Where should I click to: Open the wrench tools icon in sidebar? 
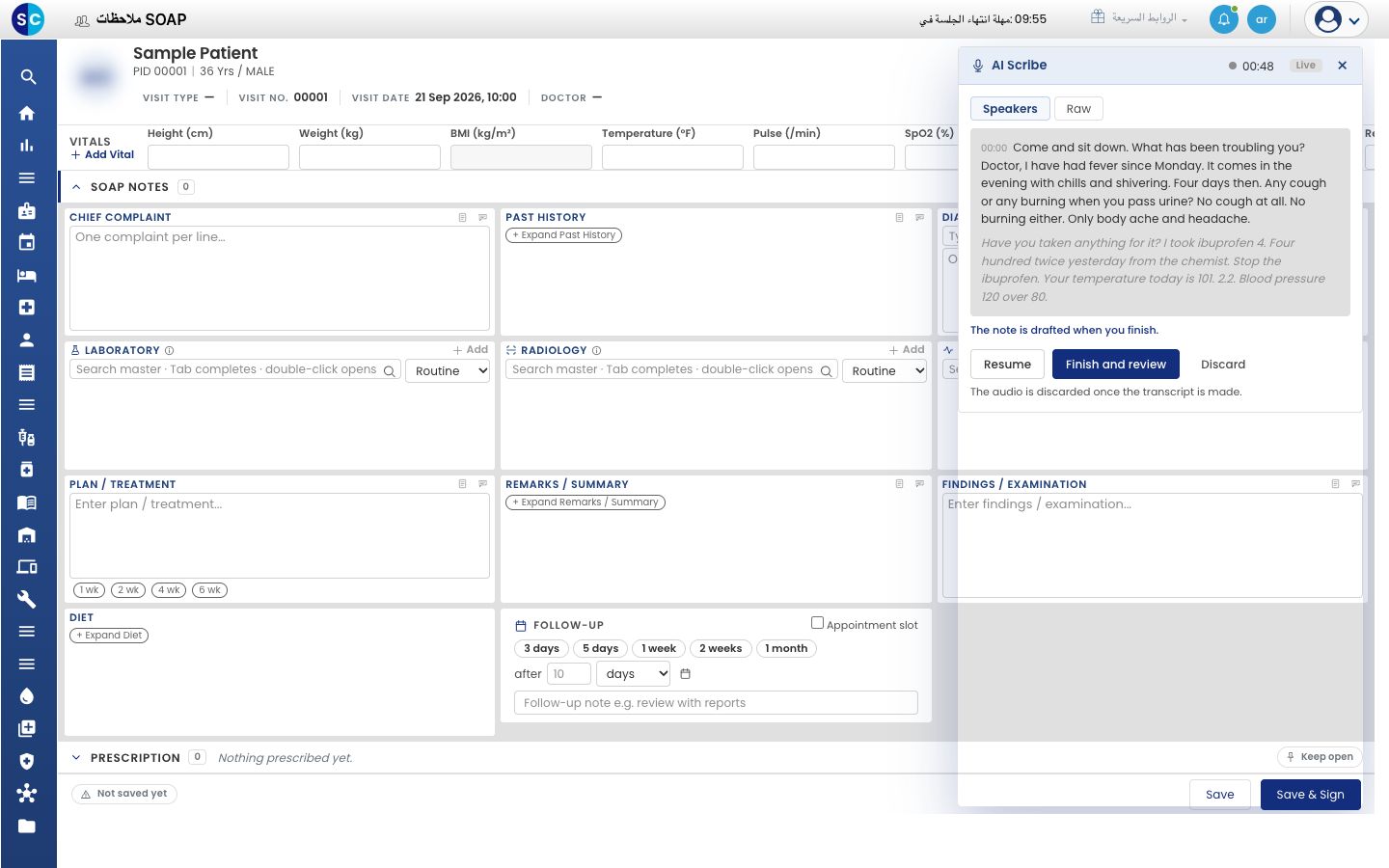tap(27, 599)
